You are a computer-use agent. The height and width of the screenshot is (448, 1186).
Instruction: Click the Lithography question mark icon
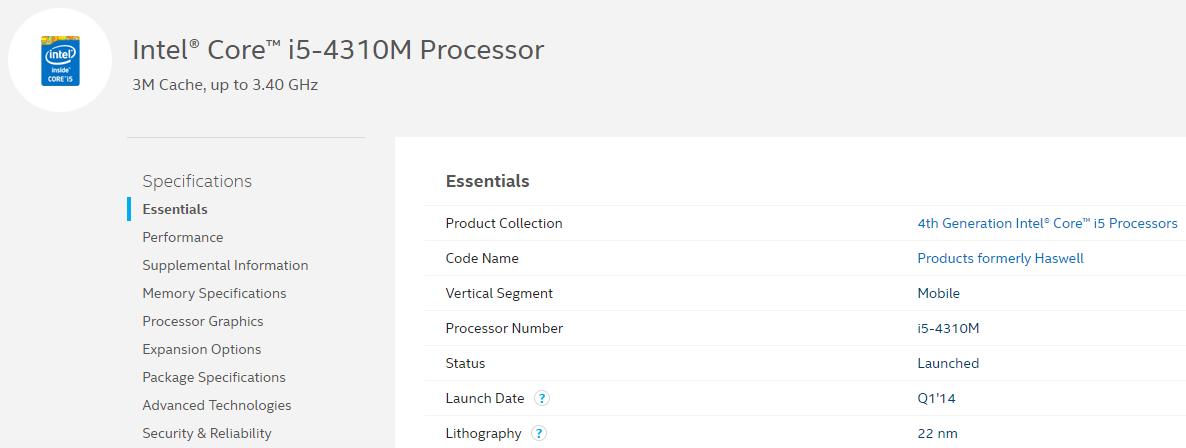click(539, 433)
